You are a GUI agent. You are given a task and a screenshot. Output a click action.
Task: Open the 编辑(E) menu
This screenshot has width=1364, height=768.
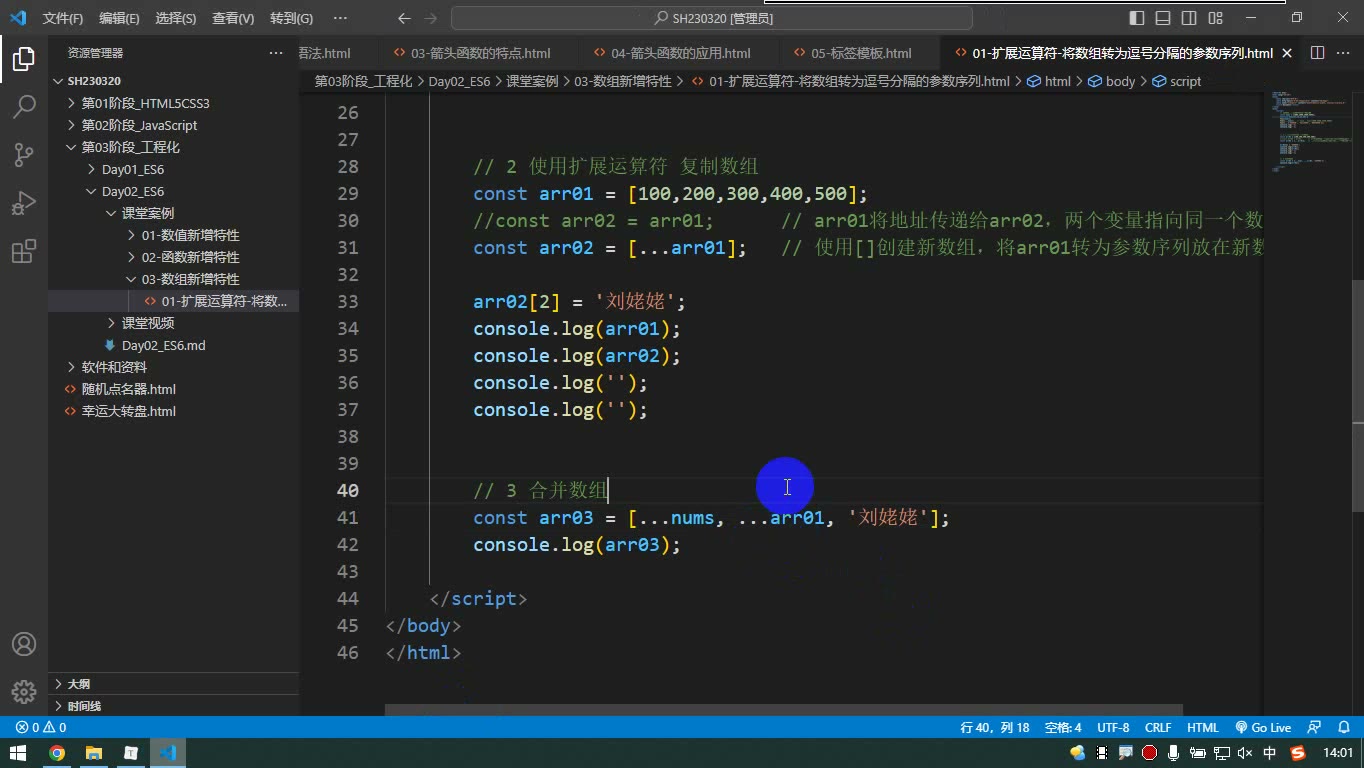(x=119, y=18)
